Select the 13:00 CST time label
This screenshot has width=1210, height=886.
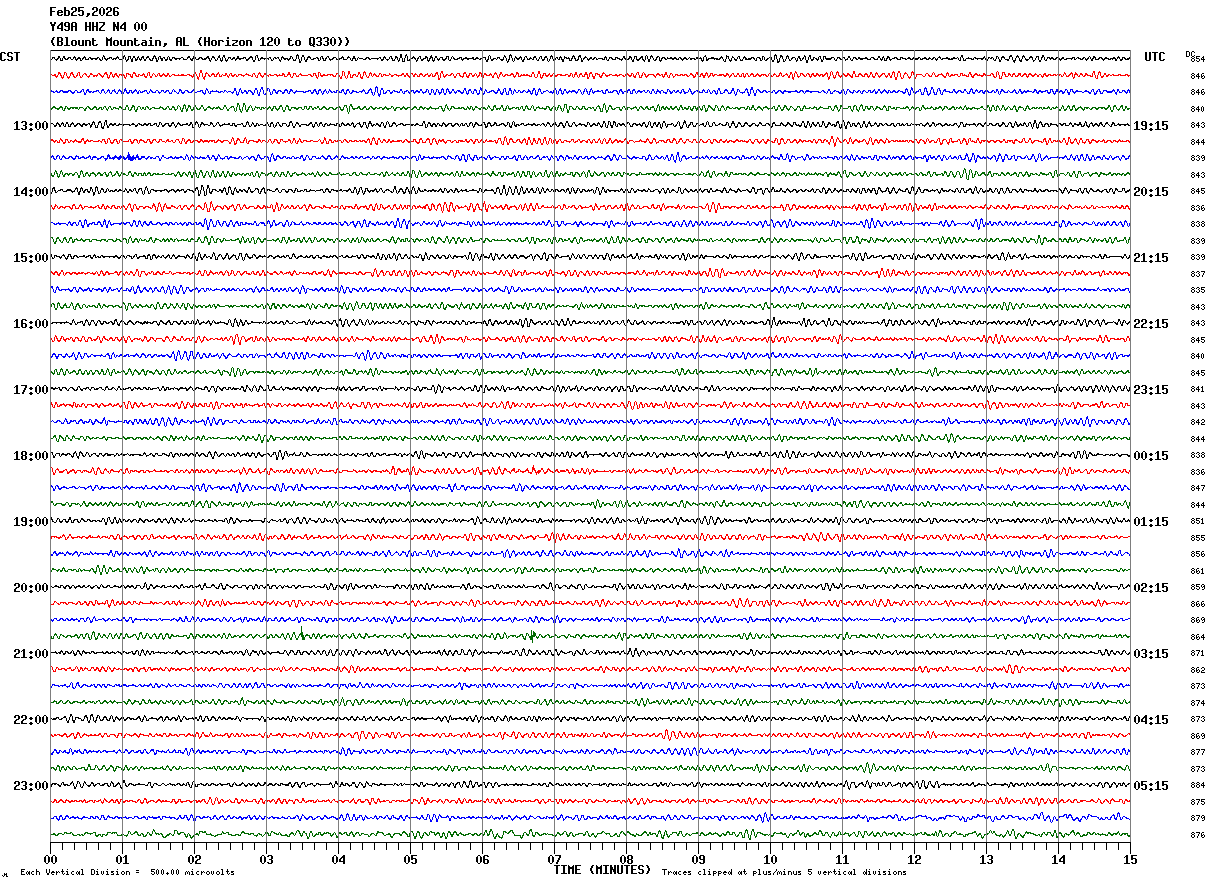tap(30, 126)
